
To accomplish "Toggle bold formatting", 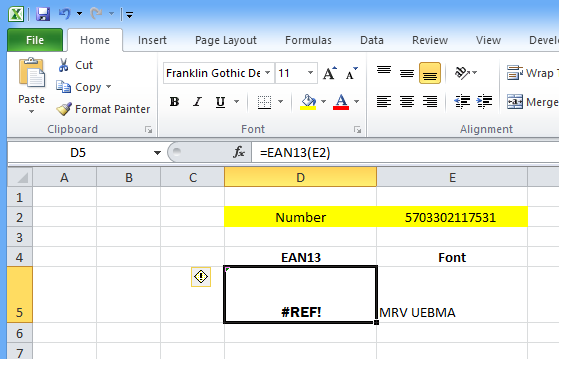I will pyautogui.click(x=175, y=102).
